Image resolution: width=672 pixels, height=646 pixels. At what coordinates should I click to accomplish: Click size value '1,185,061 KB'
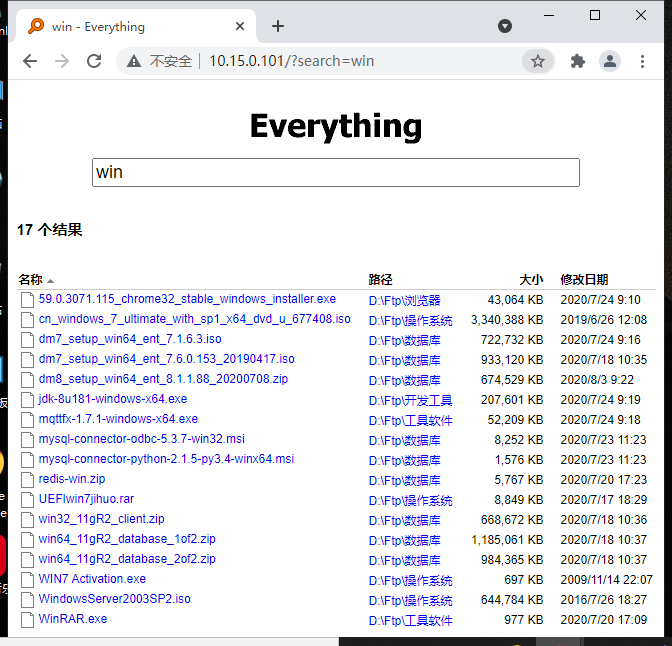tap(507, 540)
